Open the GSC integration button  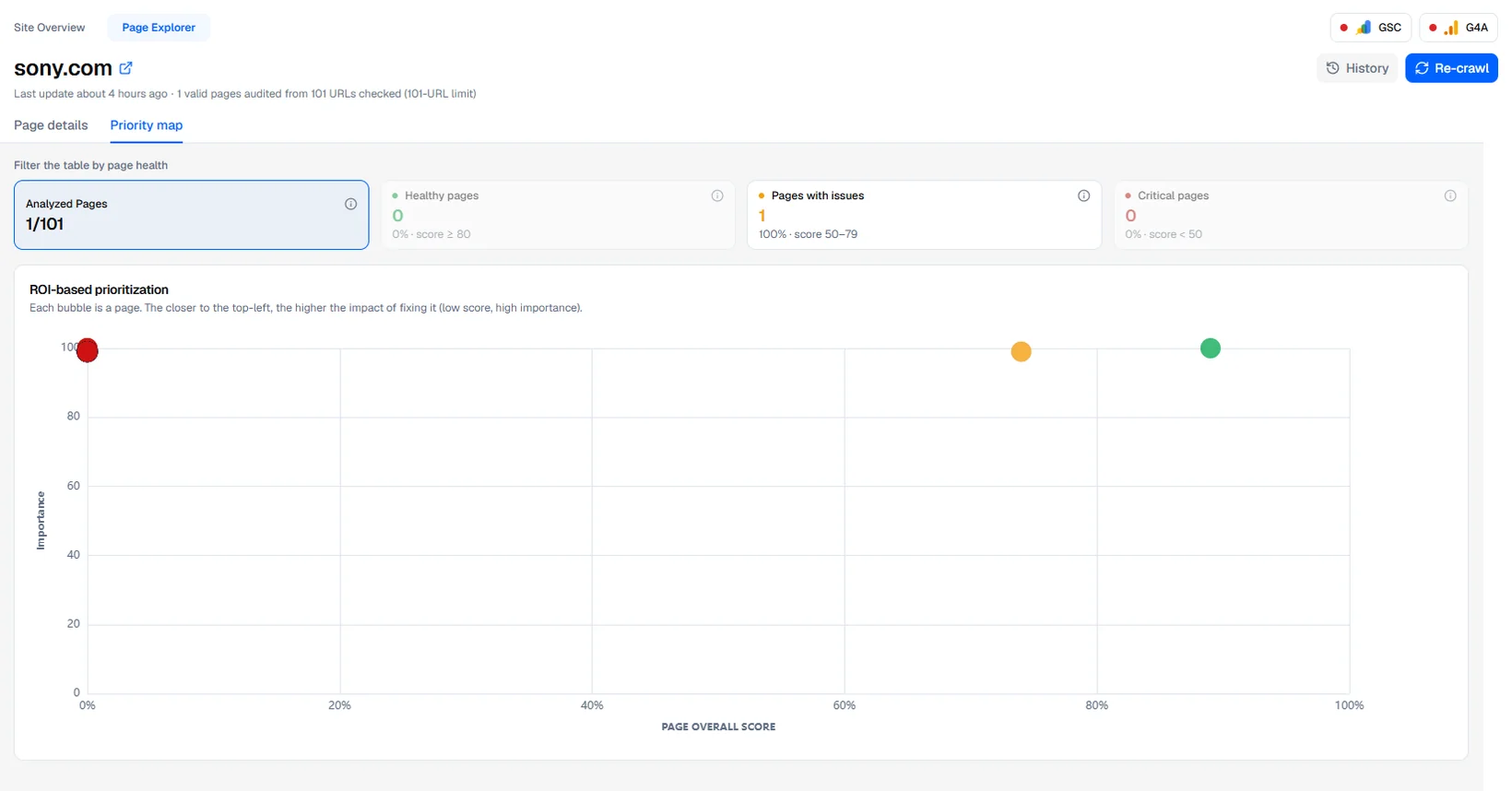pyautogui.click(x=1371, y=28)
